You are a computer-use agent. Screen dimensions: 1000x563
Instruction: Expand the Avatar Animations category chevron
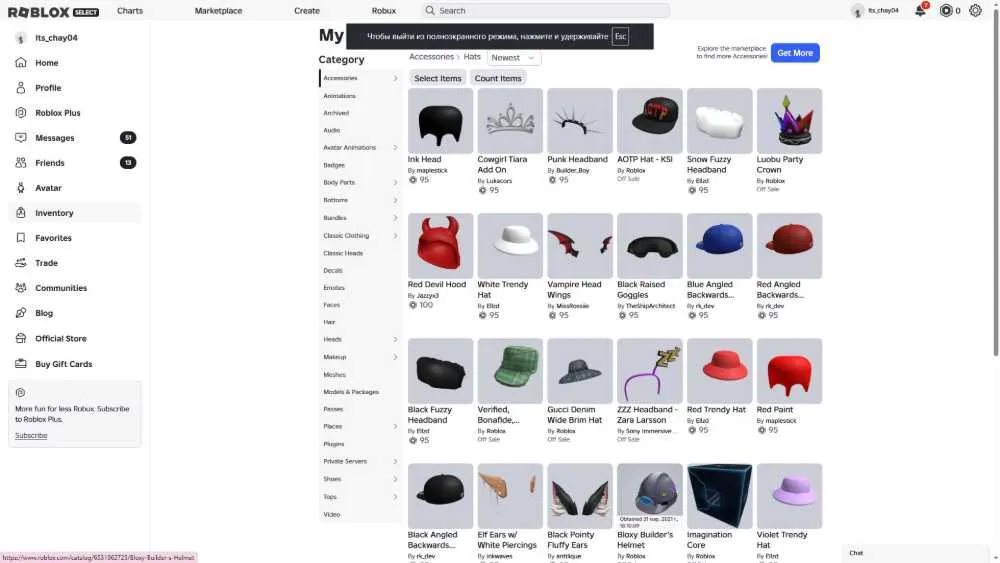395,147
